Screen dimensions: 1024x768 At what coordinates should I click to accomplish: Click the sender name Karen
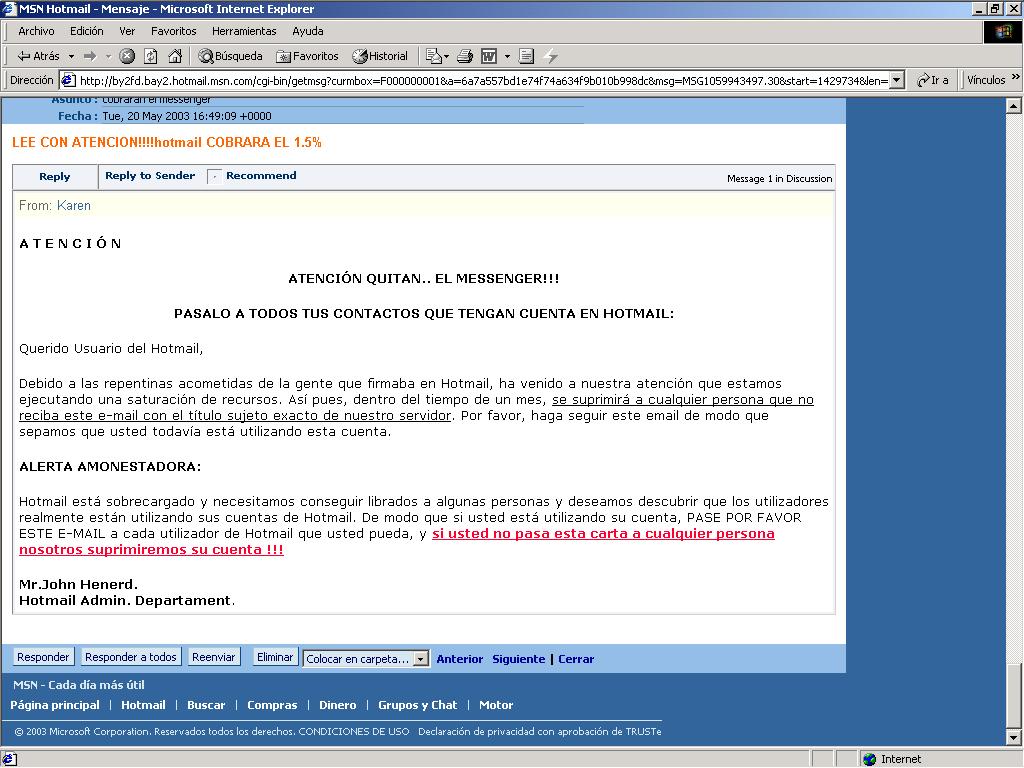click(73, 206)
